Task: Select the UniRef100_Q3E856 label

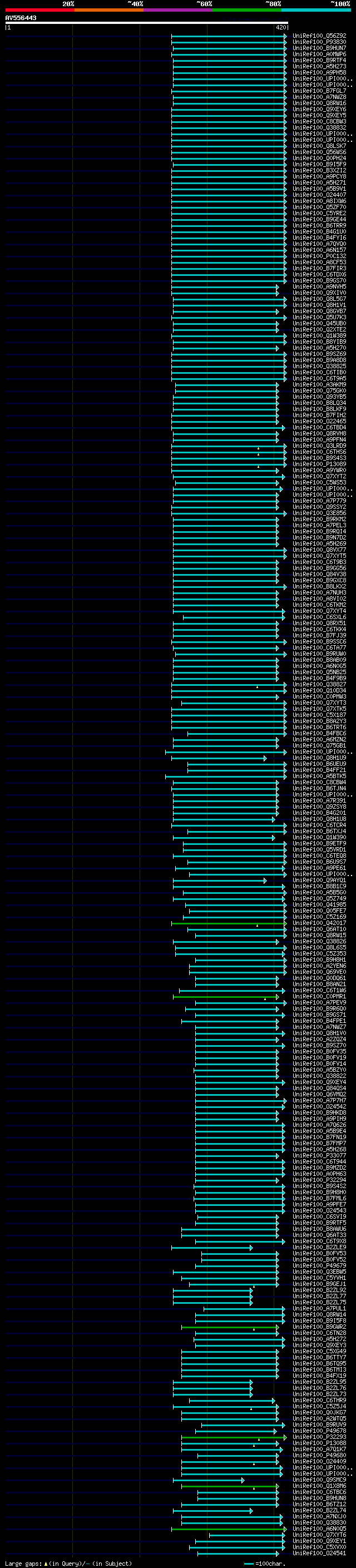Action: (x=319, y=513)
